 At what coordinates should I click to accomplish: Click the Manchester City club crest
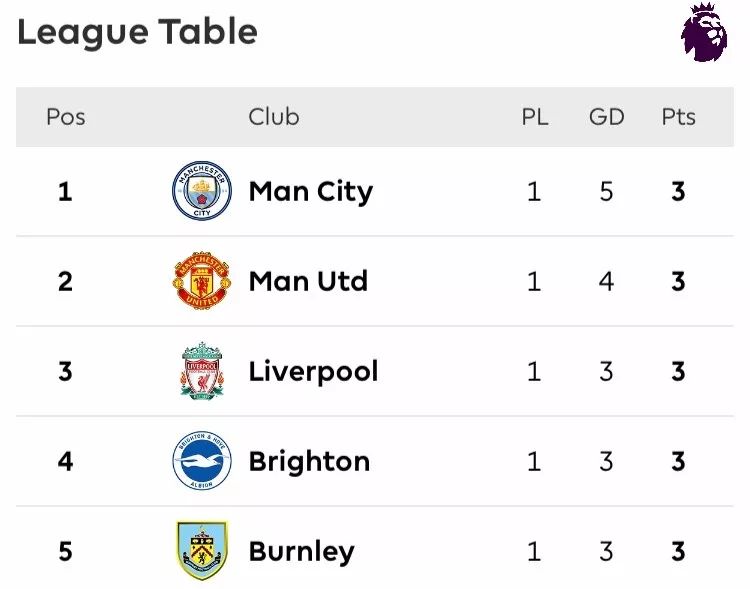point(202,191)
